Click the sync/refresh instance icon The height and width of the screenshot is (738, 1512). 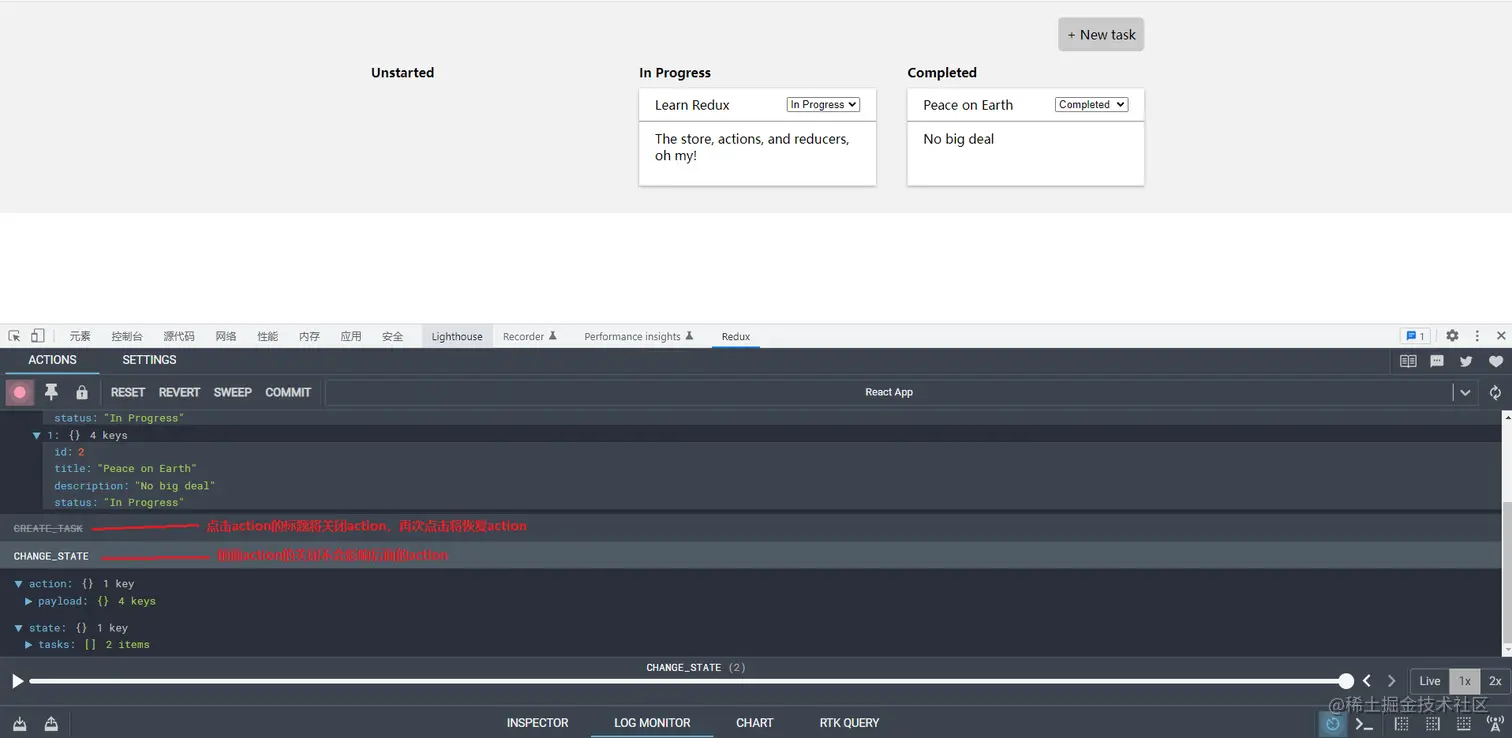click(x=1495, y=393)
